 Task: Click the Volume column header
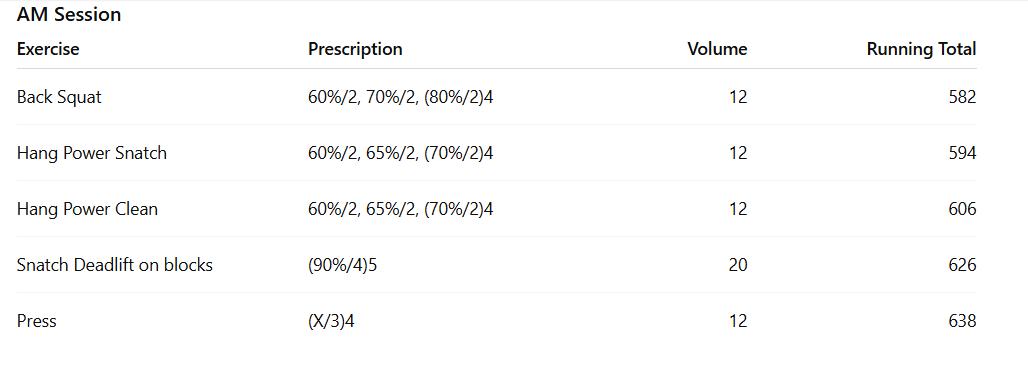point(717,49)
